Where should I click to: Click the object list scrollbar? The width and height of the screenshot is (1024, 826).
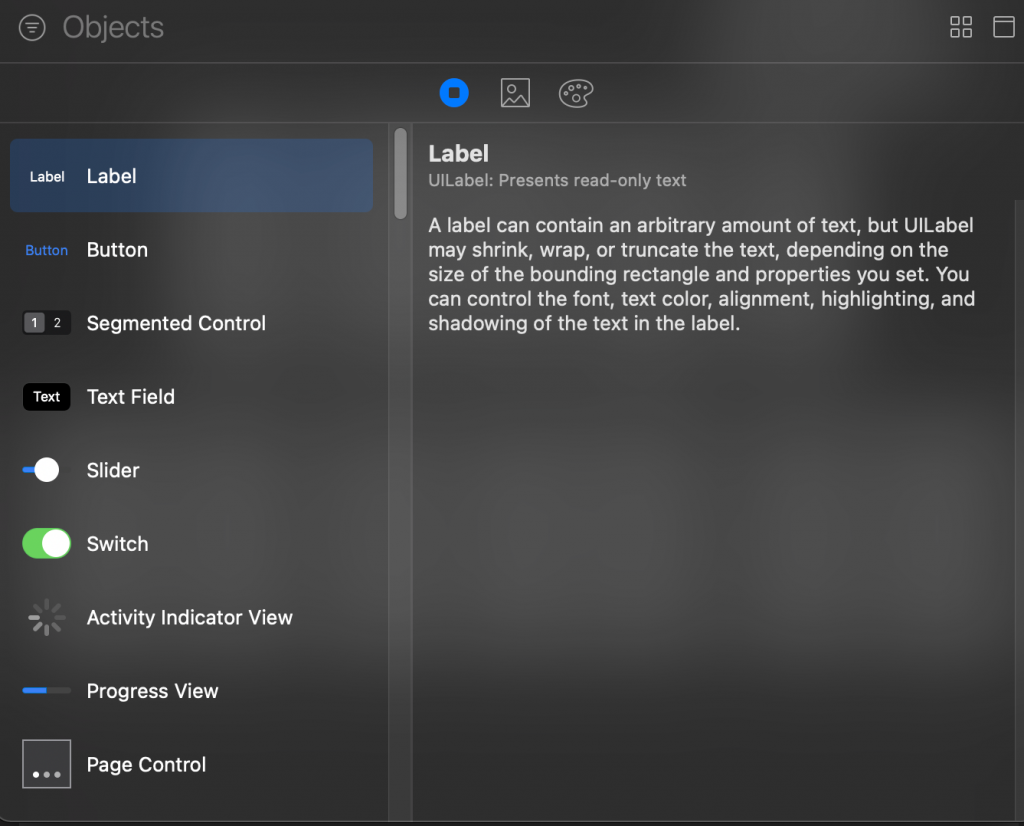coord(400,173)
